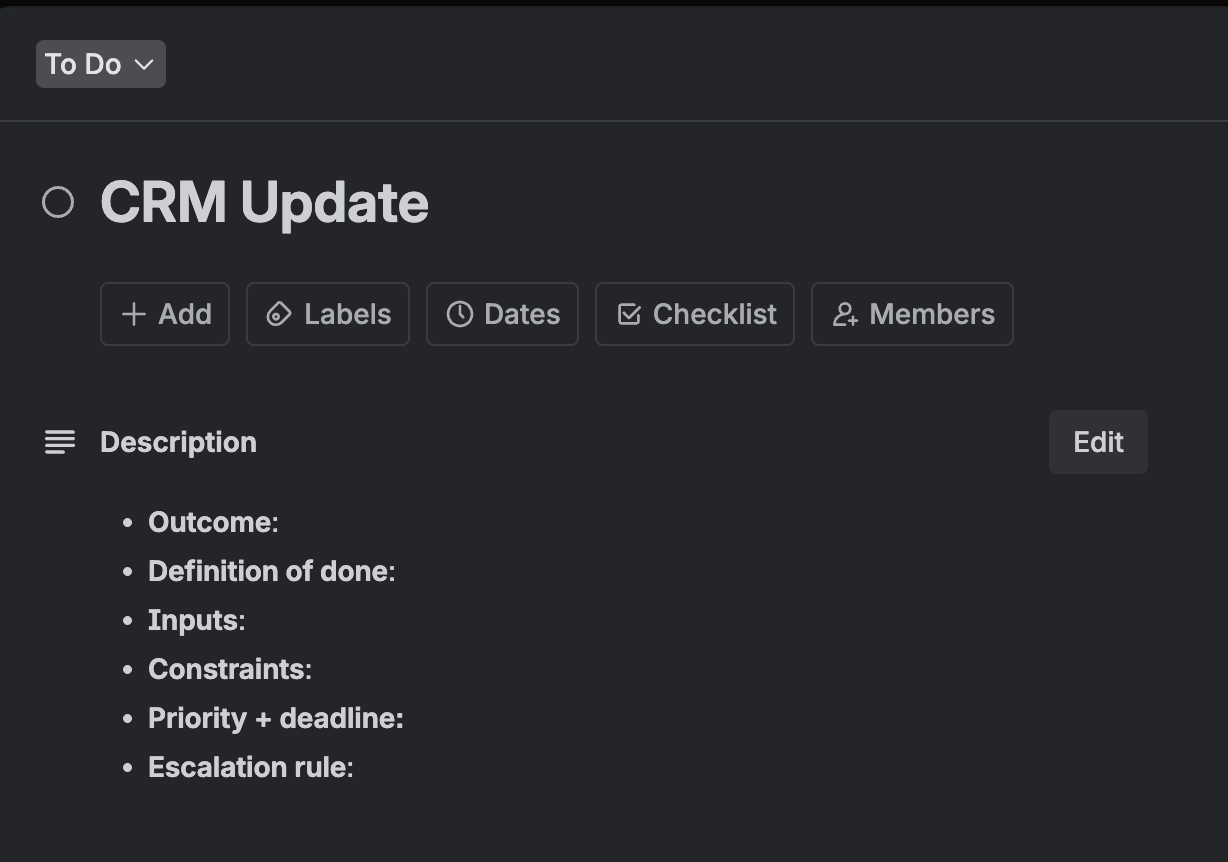This screenshot has width=1228, height=862.
Task: Open the Labels menu
Action: (328, 314)
